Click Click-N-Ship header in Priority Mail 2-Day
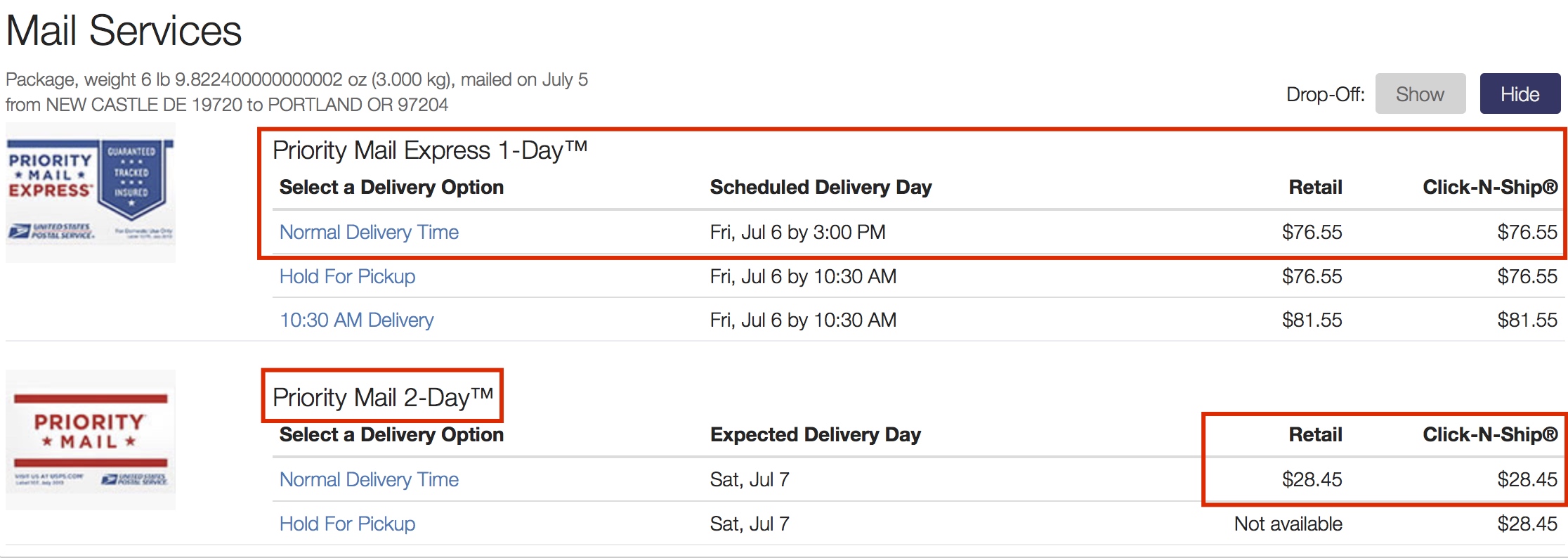This screenshot has width=1568, height=558. (x=1490, y=434)
